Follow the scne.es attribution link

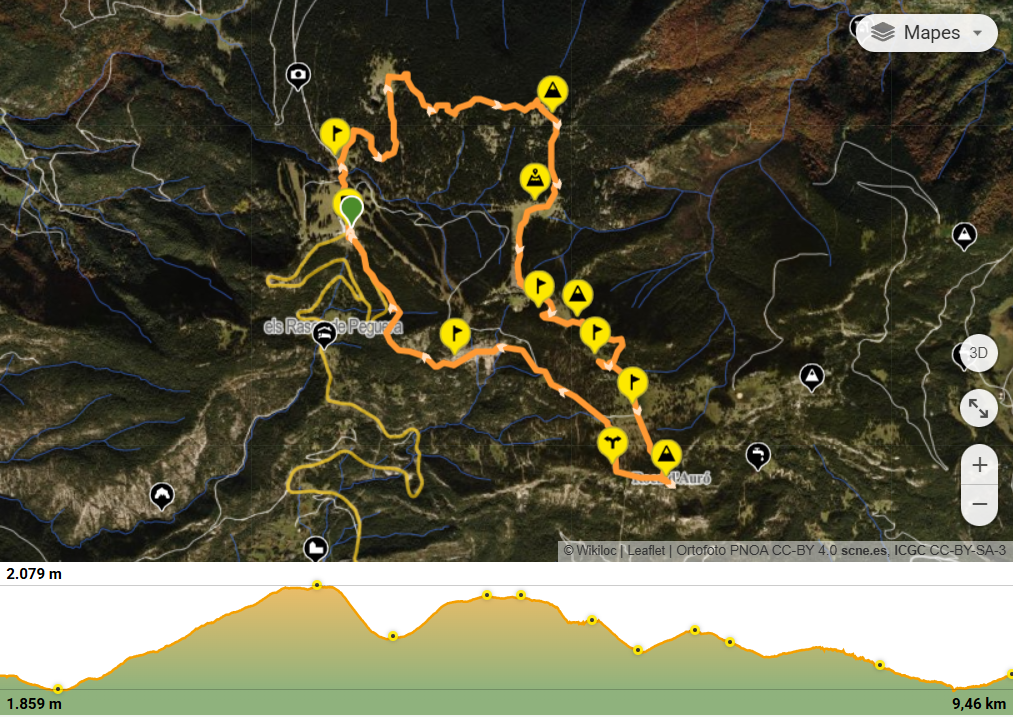tap(864, 551)
